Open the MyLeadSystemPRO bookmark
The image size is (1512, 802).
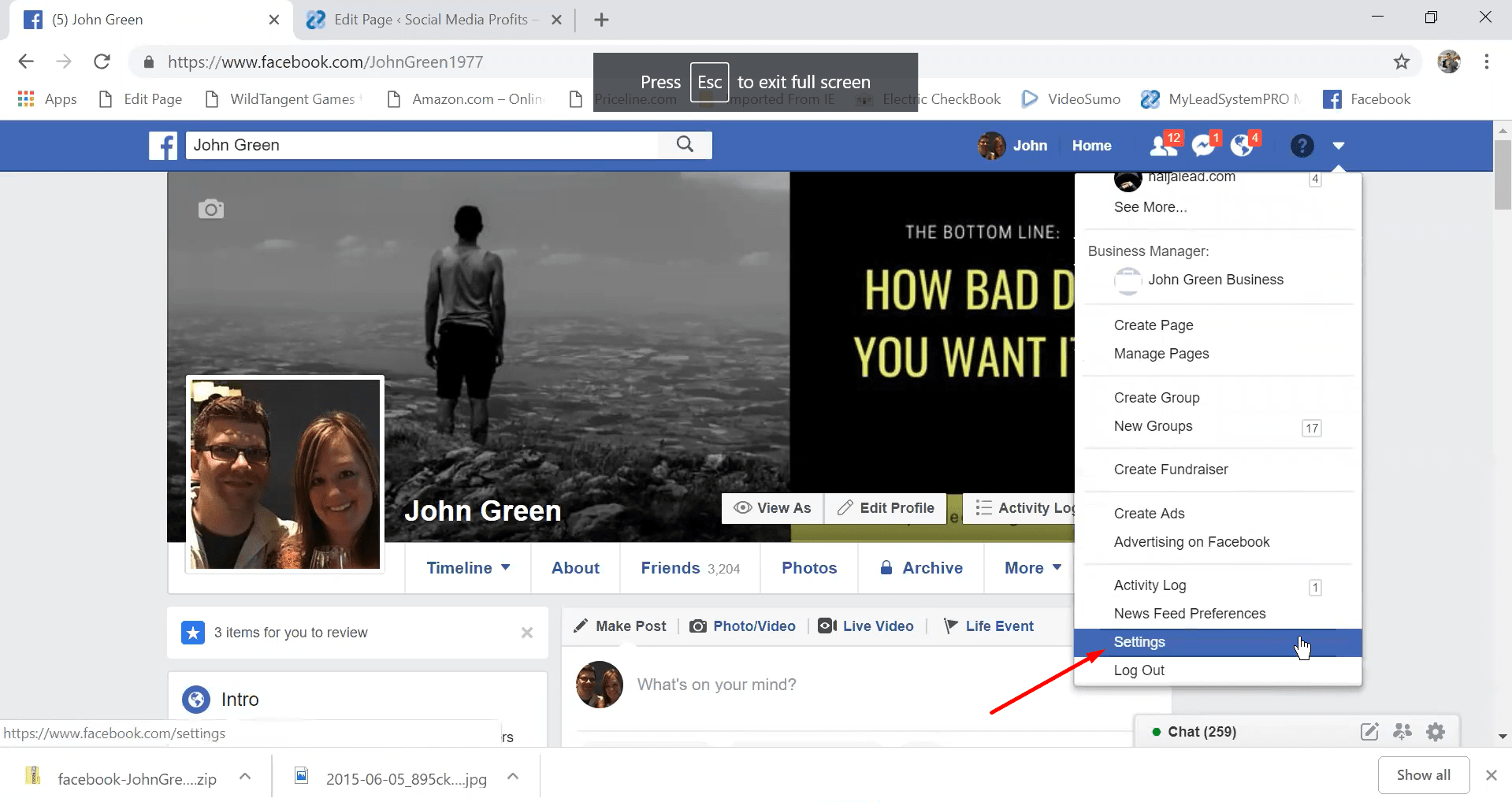click(1221, 98)
